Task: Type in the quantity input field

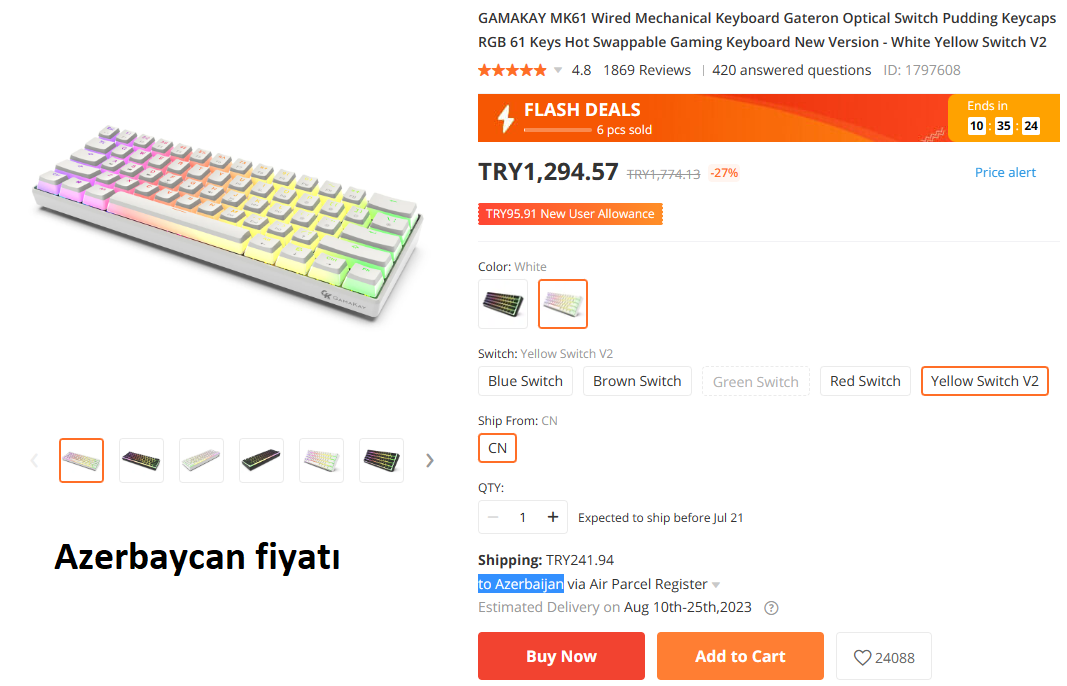Action: click(522, 517)
